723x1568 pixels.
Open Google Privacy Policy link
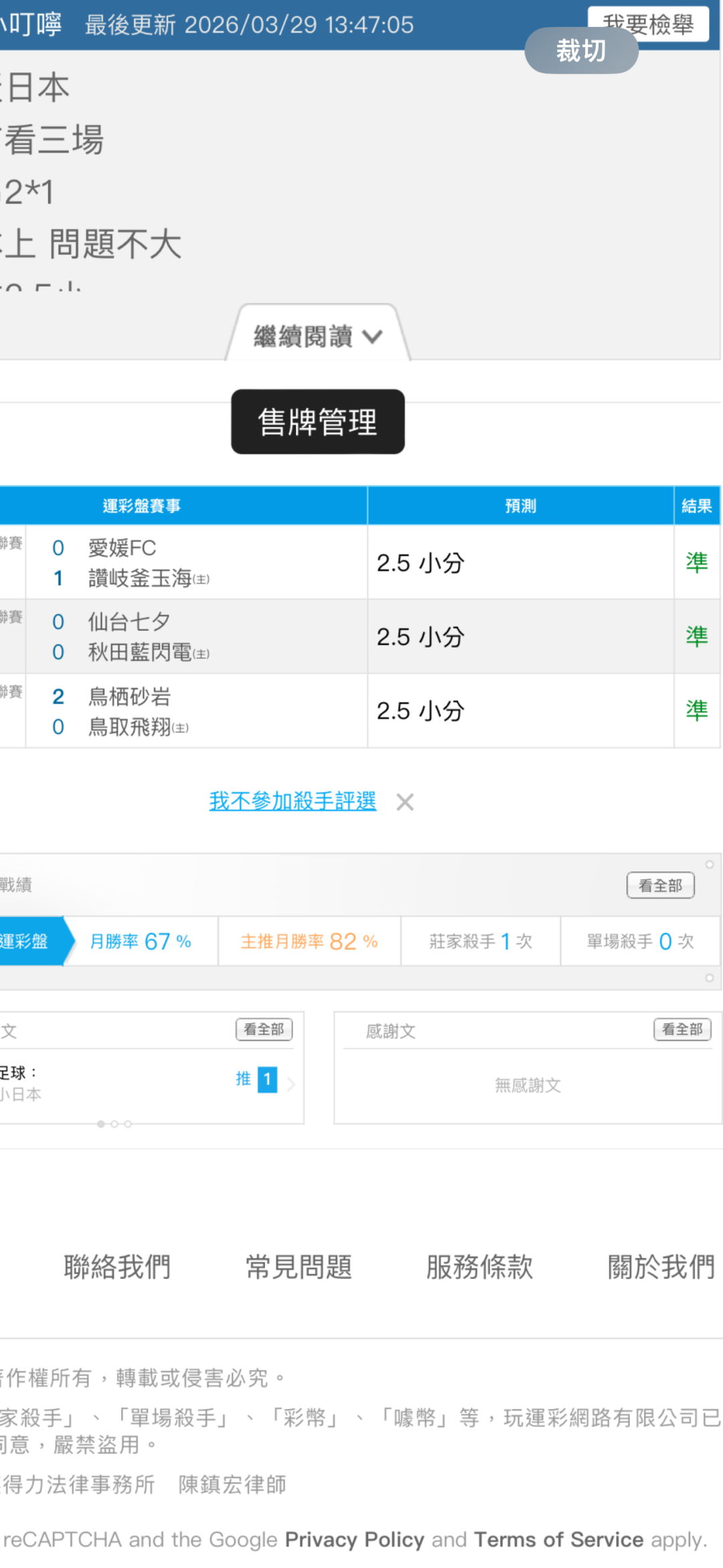pyautogui.click(x=354, y=1539)
